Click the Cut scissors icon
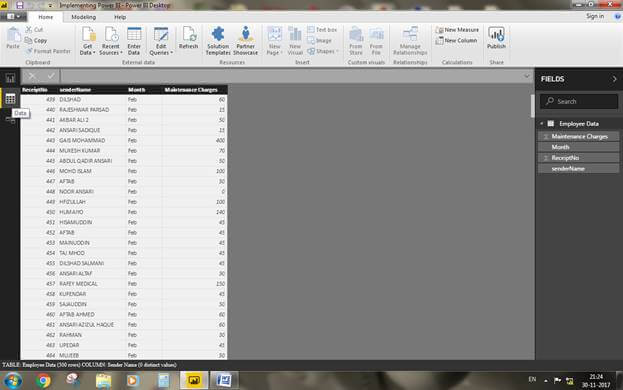 click(29, 29)
